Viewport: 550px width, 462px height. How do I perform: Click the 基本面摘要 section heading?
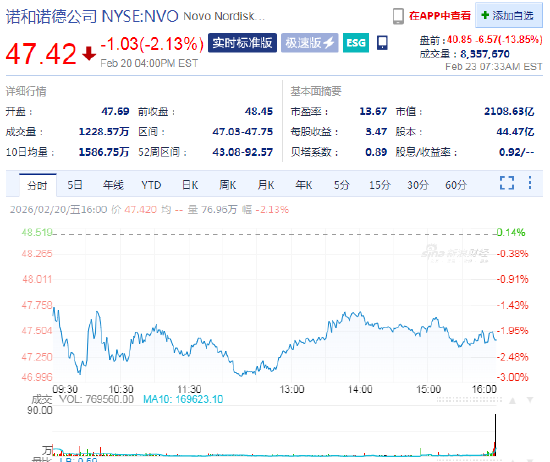click(x=316, y=92)
